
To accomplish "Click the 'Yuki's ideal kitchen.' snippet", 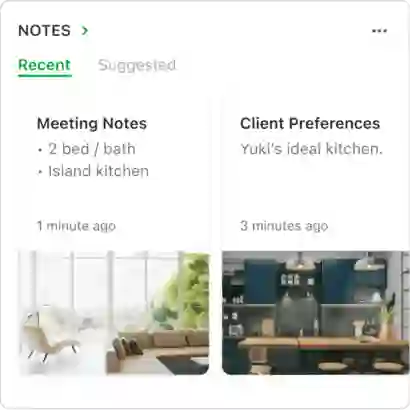I will pos(311,149).
